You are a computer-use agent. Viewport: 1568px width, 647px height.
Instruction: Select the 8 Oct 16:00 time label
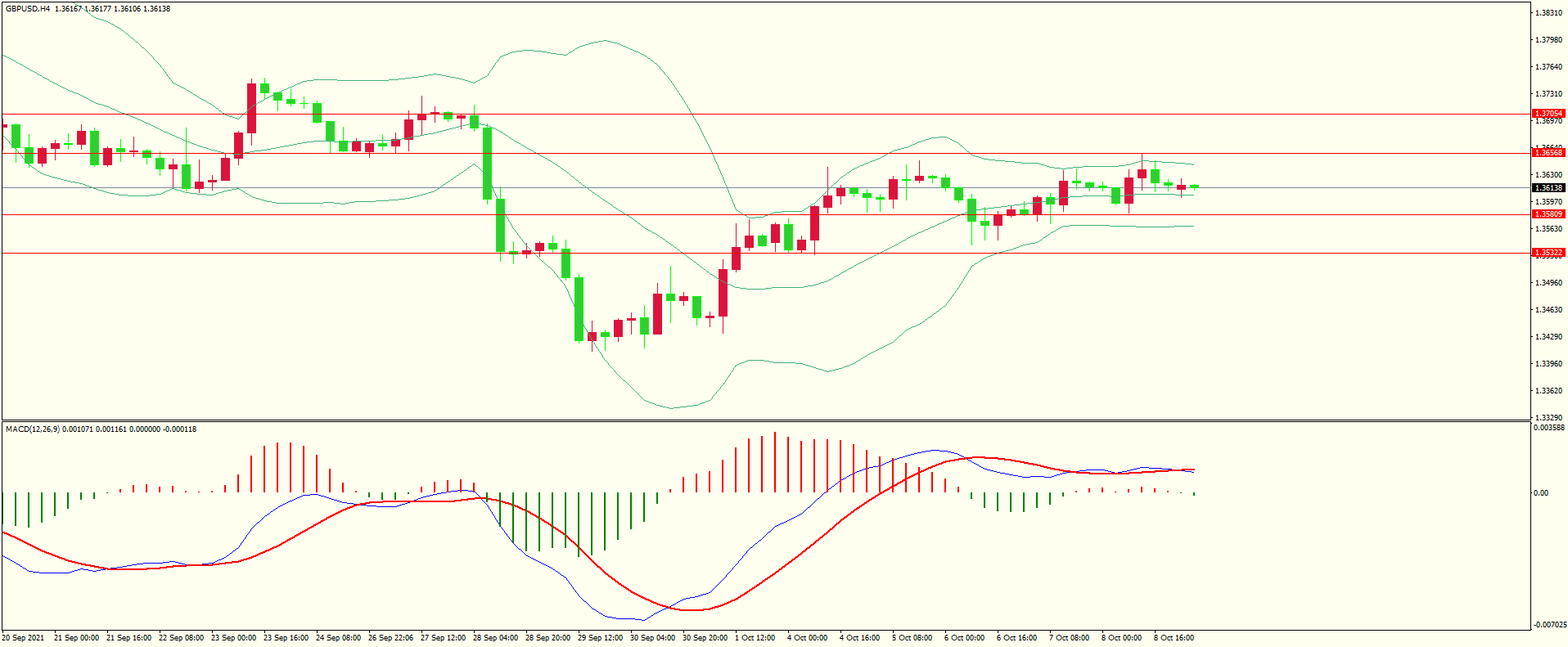click(1174, 638)
